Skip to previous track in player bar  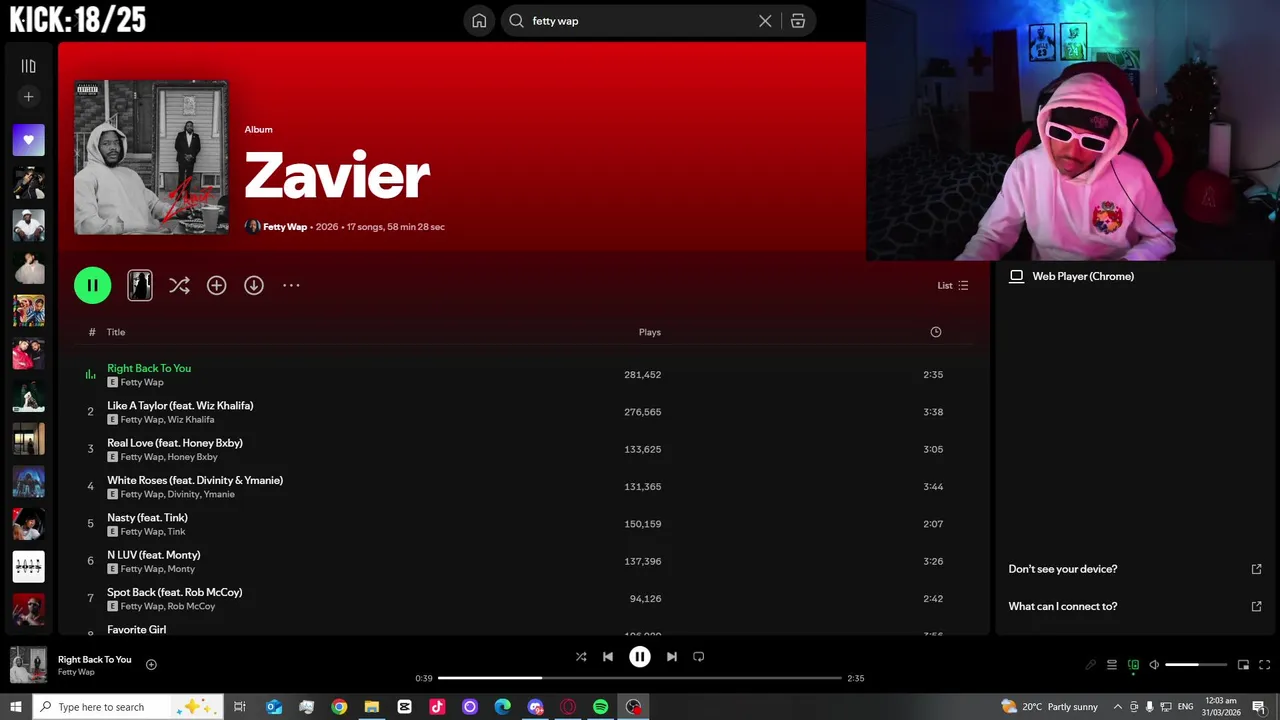[608, 657]
